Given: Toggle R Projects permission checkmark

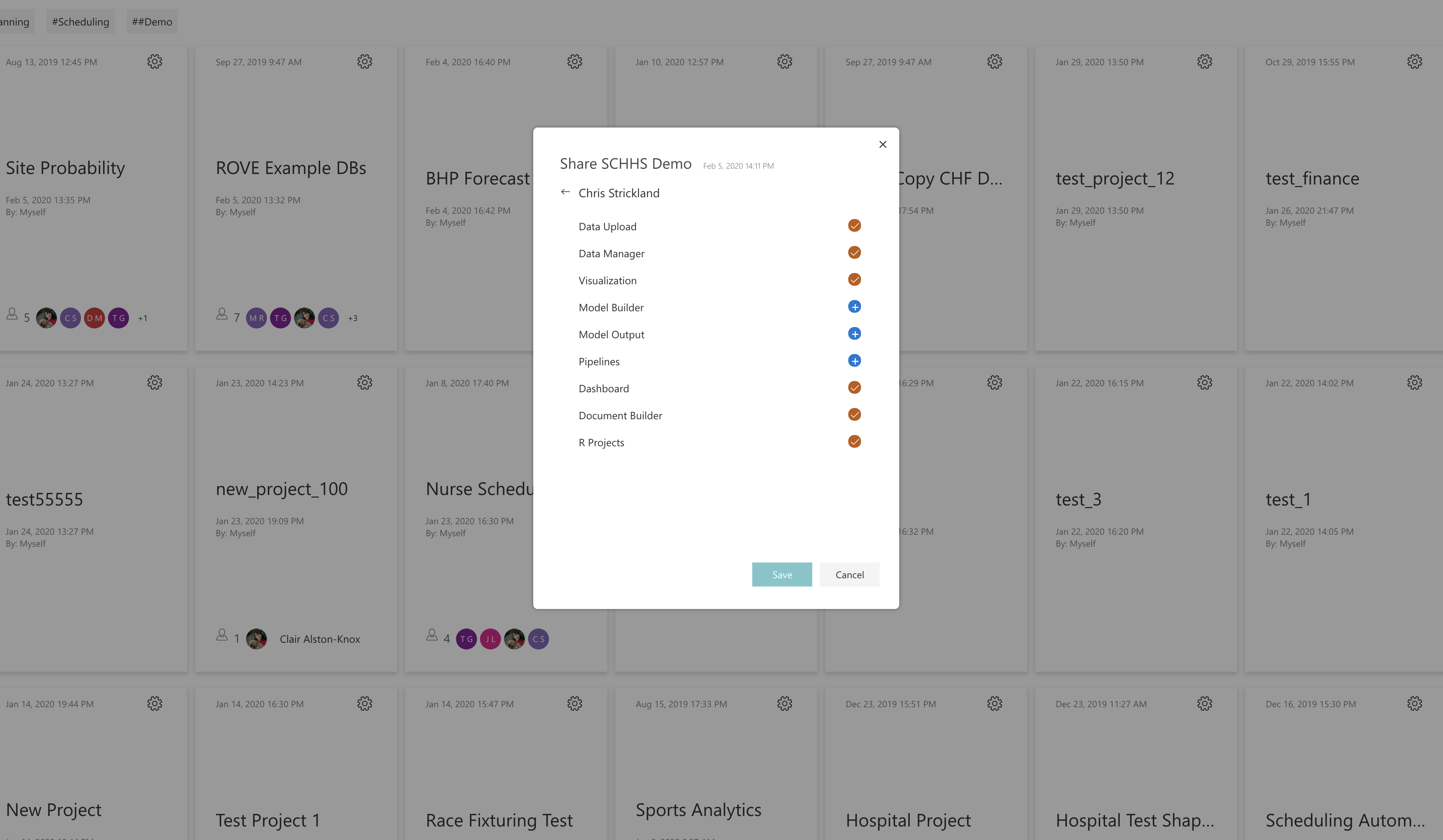Looking at the screenshot, I should (x=854, y=441).
